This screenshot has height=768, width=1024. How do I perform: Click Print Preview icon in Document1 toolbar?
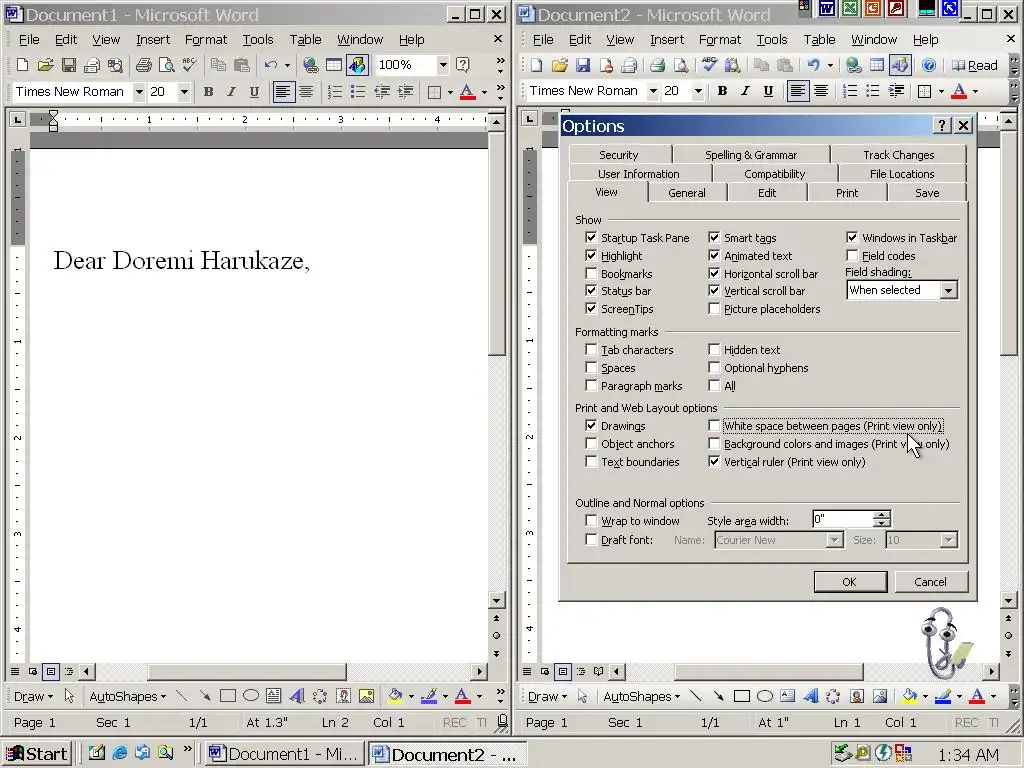(x=167, y=65)
